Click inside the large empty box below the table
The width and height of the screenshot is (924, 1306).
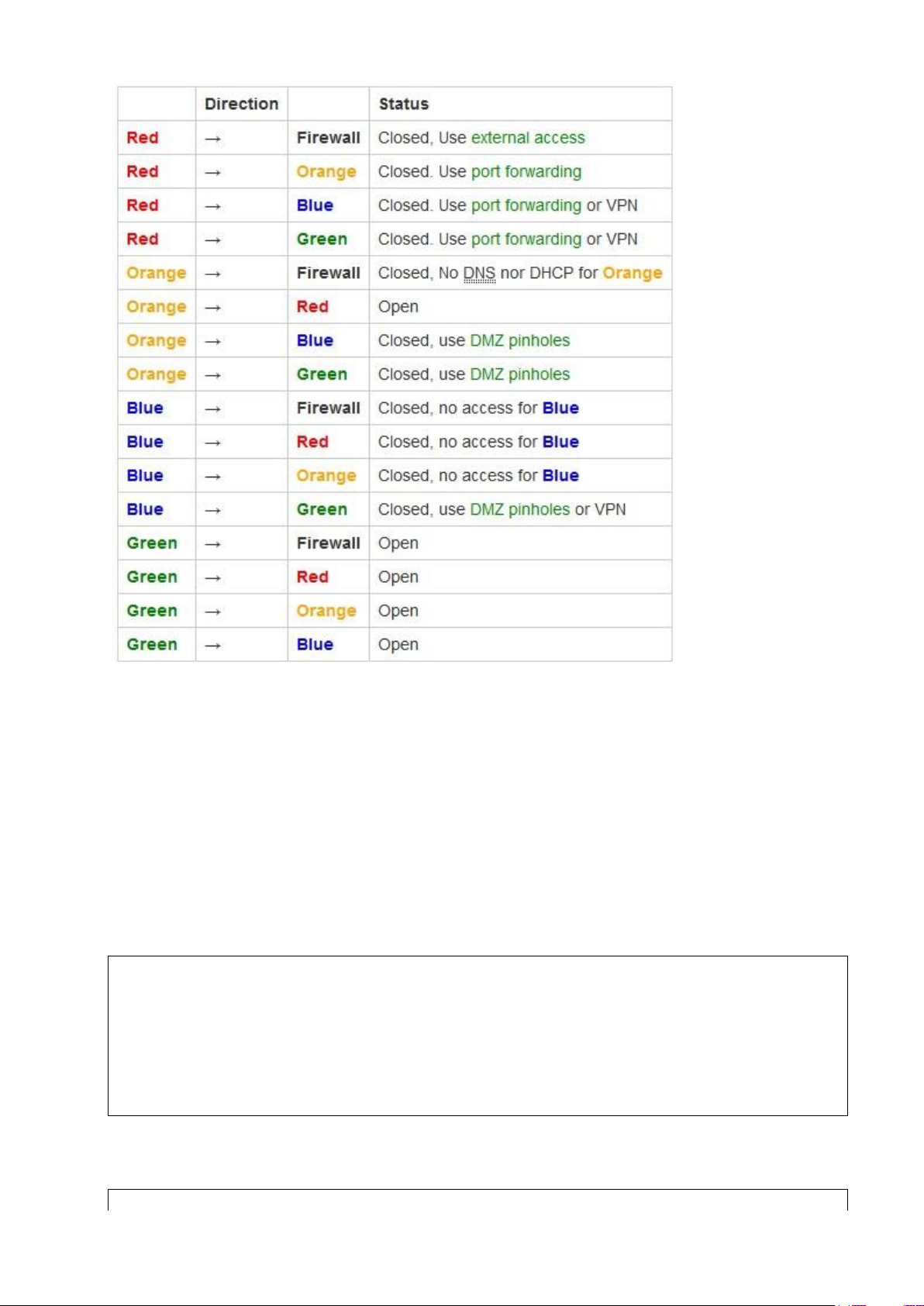pyautogui.click(x=477, y=1035)
